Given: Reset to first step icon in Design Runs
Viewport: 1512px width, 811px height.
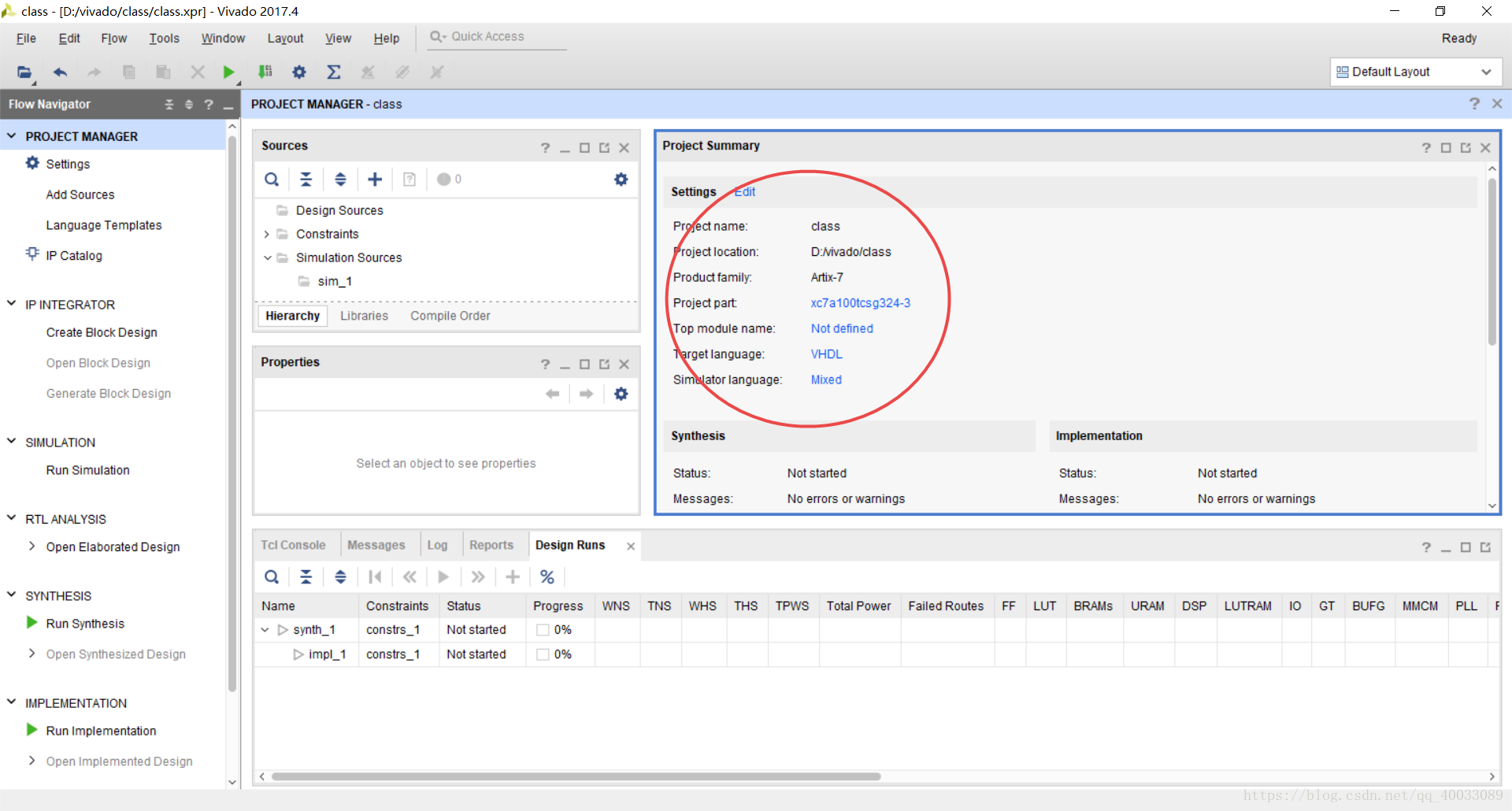Looking at the screenshot, I should (375, 577).
